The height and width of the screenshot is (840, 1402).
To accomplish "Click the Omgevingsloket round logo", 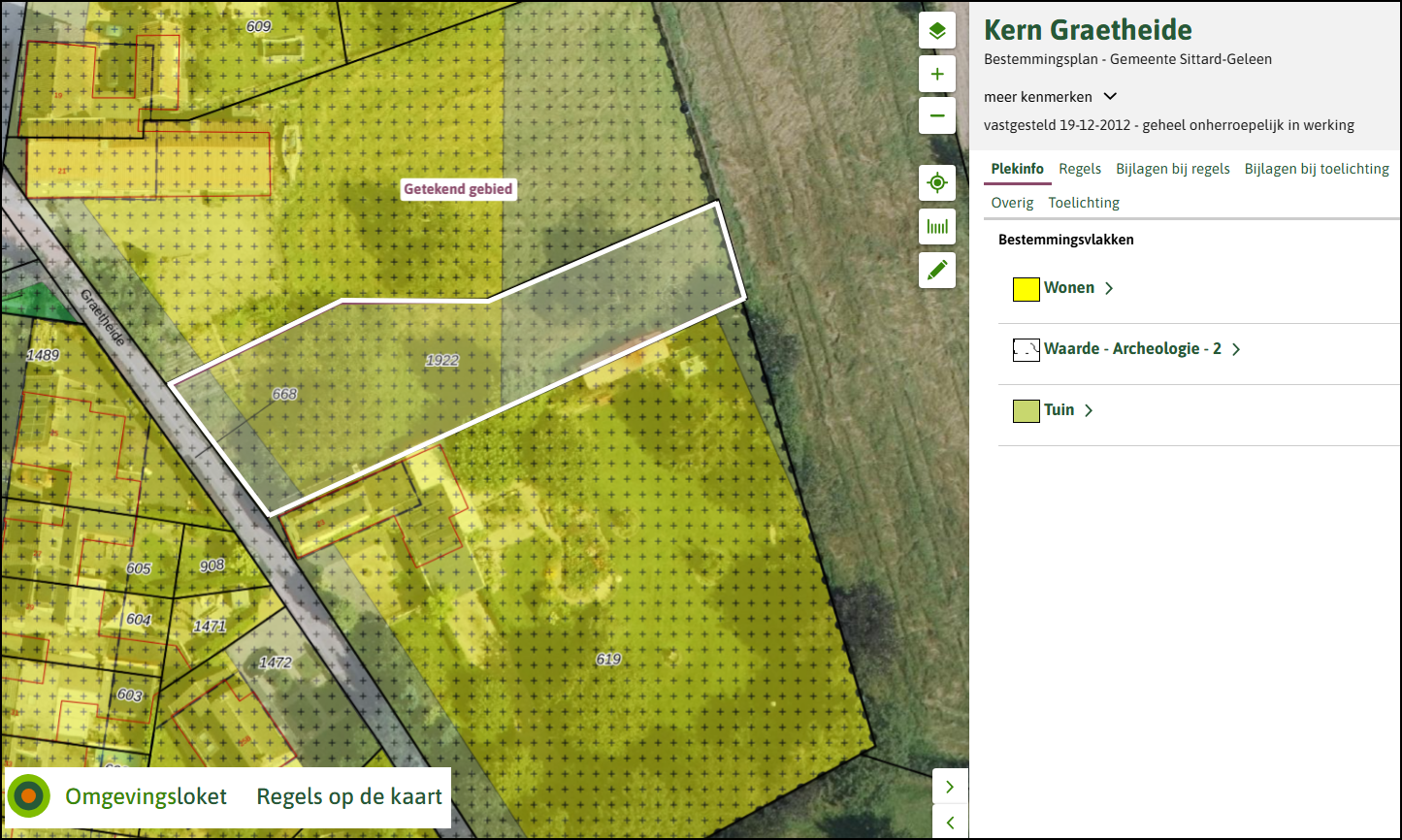I will coord(29,796).
